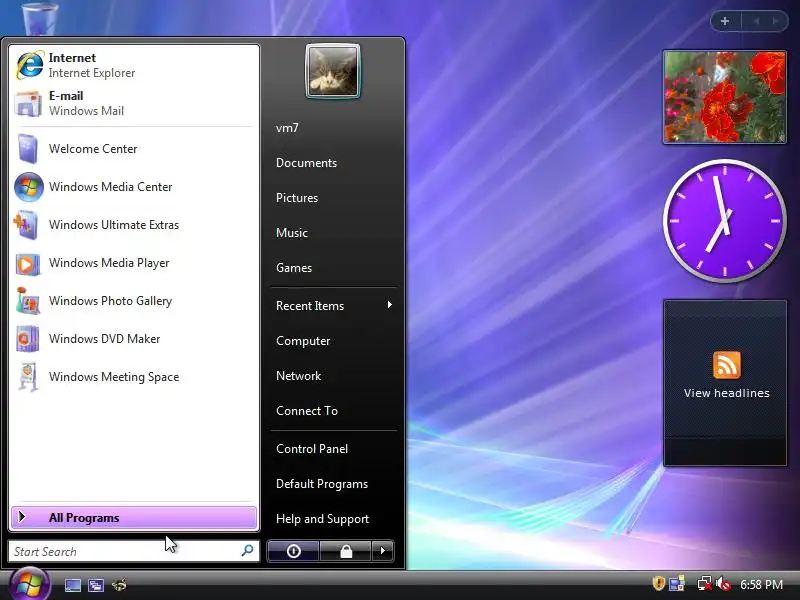800x600 pixels.
Task: Open Control Panel
Action: click(312, 449)
